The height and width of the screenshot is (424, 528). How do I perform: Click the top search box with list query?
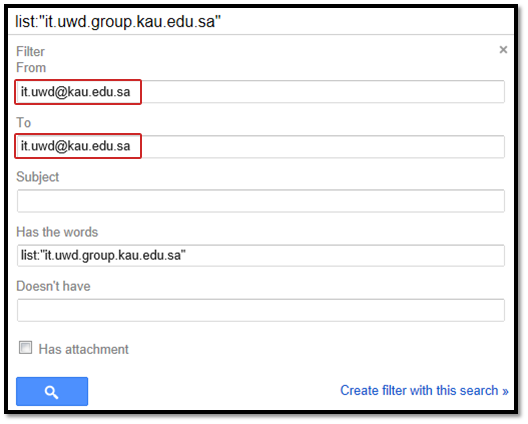(x=261, y=22)
